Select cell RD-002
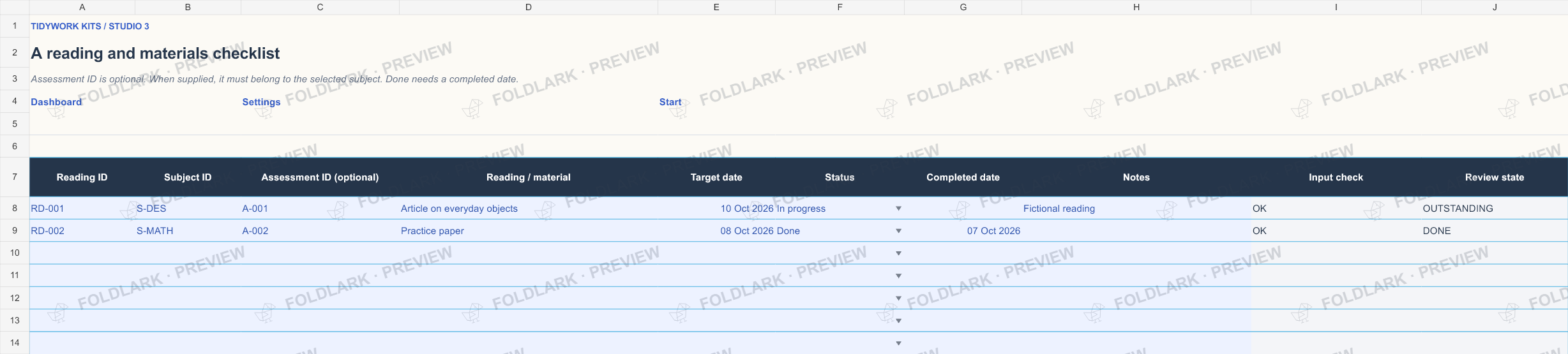The height and width of the screenshot is (354, 1568). coord(82,231)
